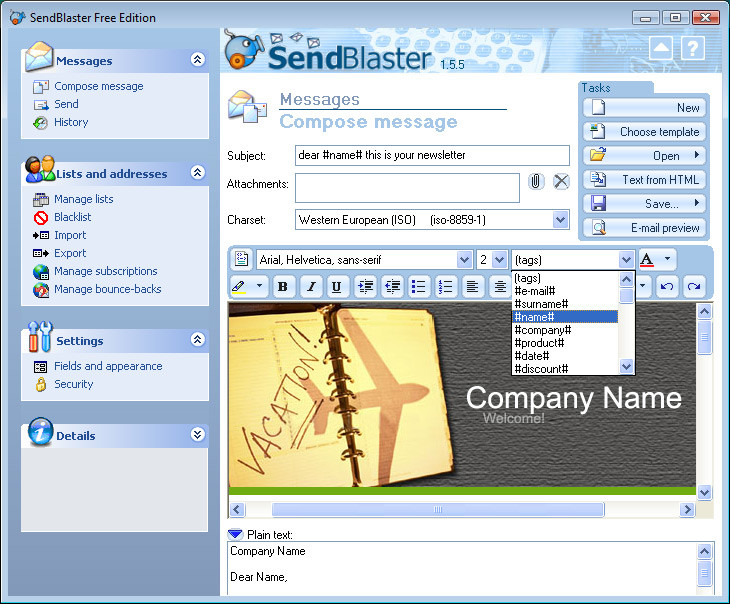
Task: Select #date# tag from list
Action: pyautogui.click(x=565, y=356)
